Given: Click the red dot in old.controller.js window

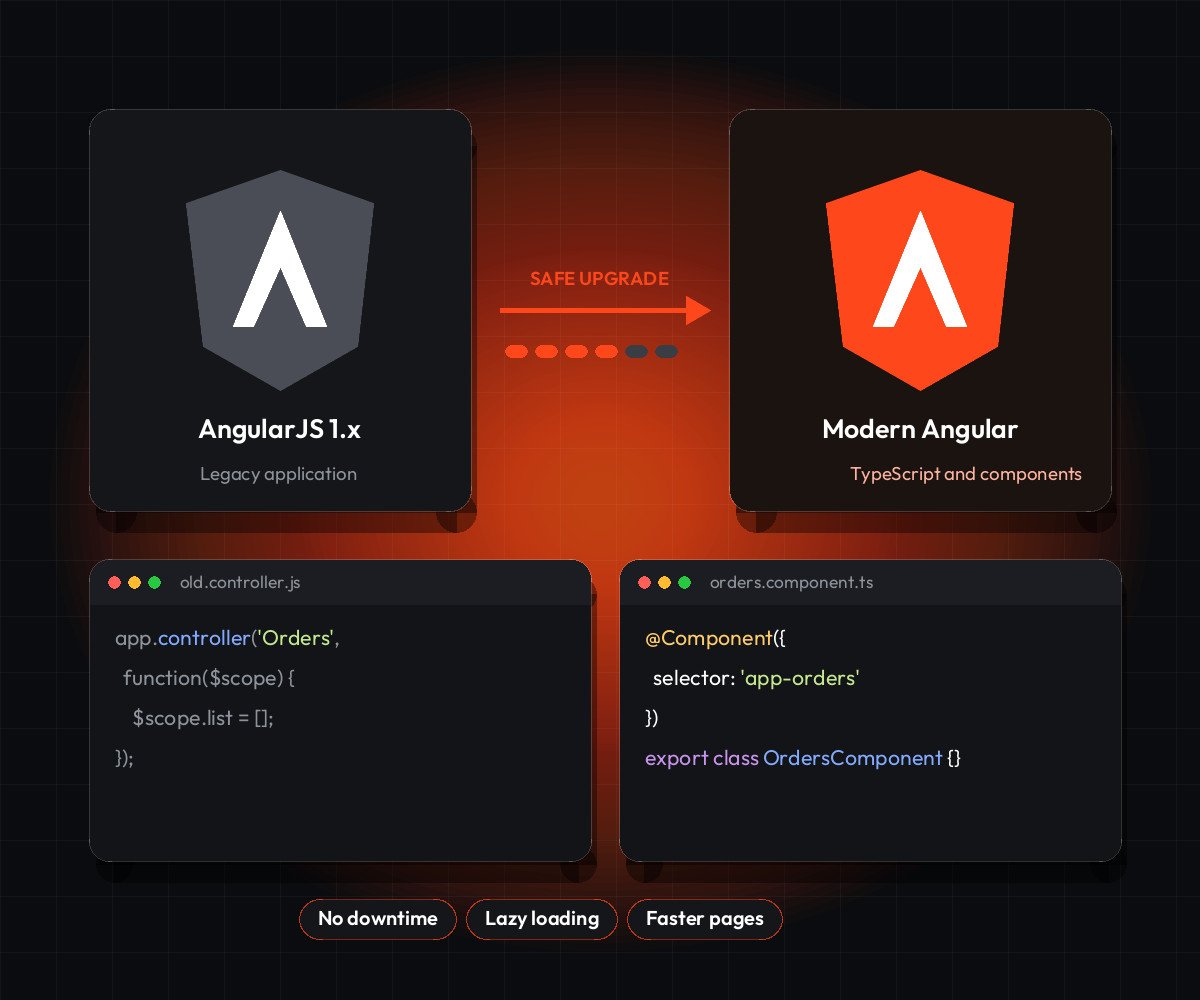Looking at the screenshot, I should click(114, 582).
